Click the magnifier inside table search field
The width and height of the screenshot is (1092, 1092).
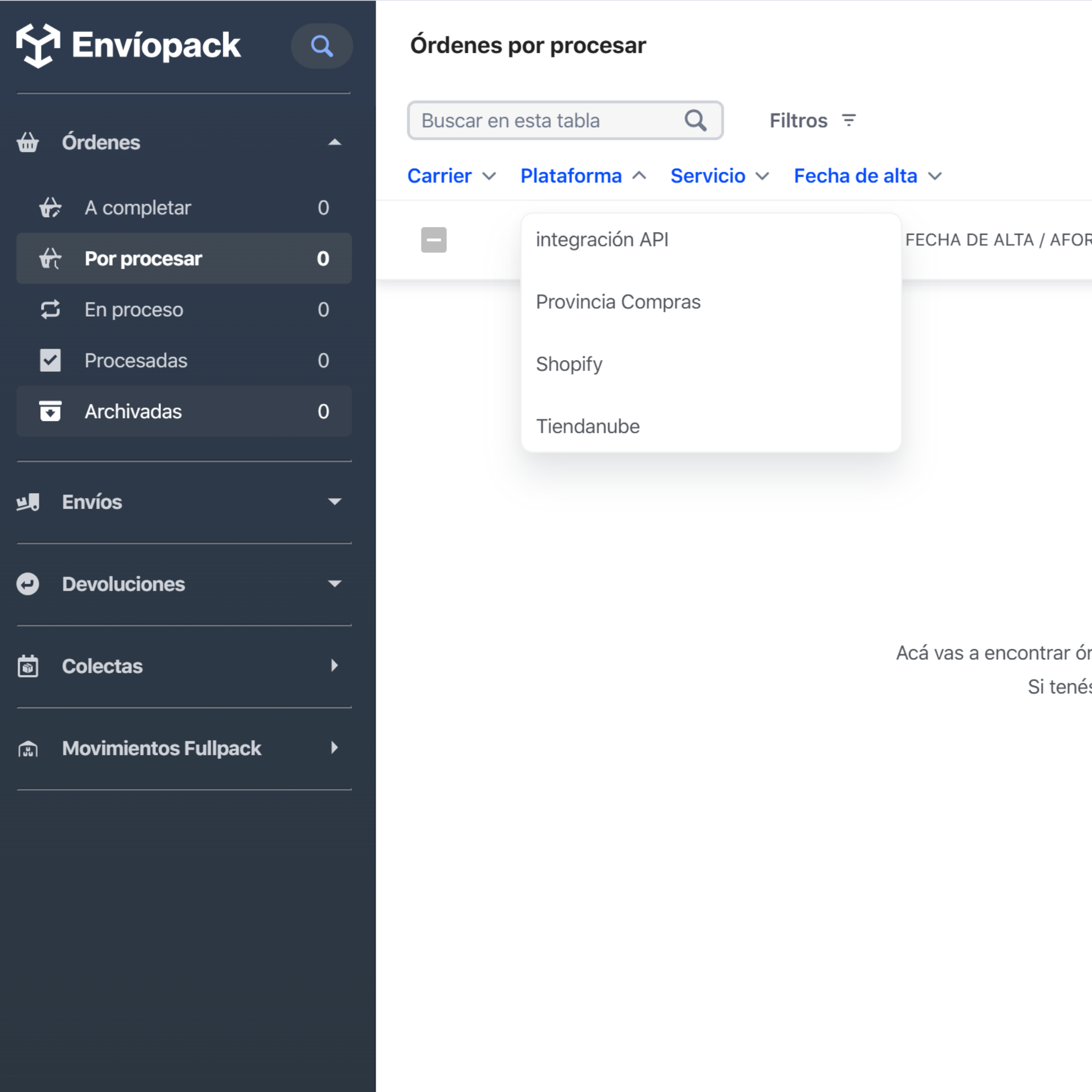click(x=694, y=120)
